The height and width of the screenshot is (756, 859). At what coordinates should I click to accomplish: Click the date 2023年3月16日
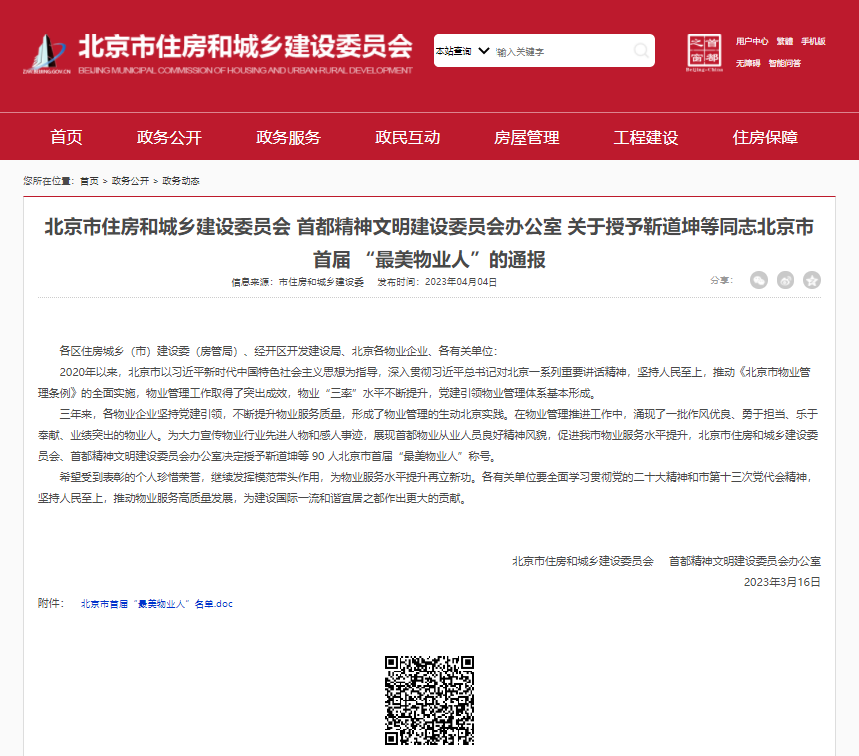[x=782, y=582]
